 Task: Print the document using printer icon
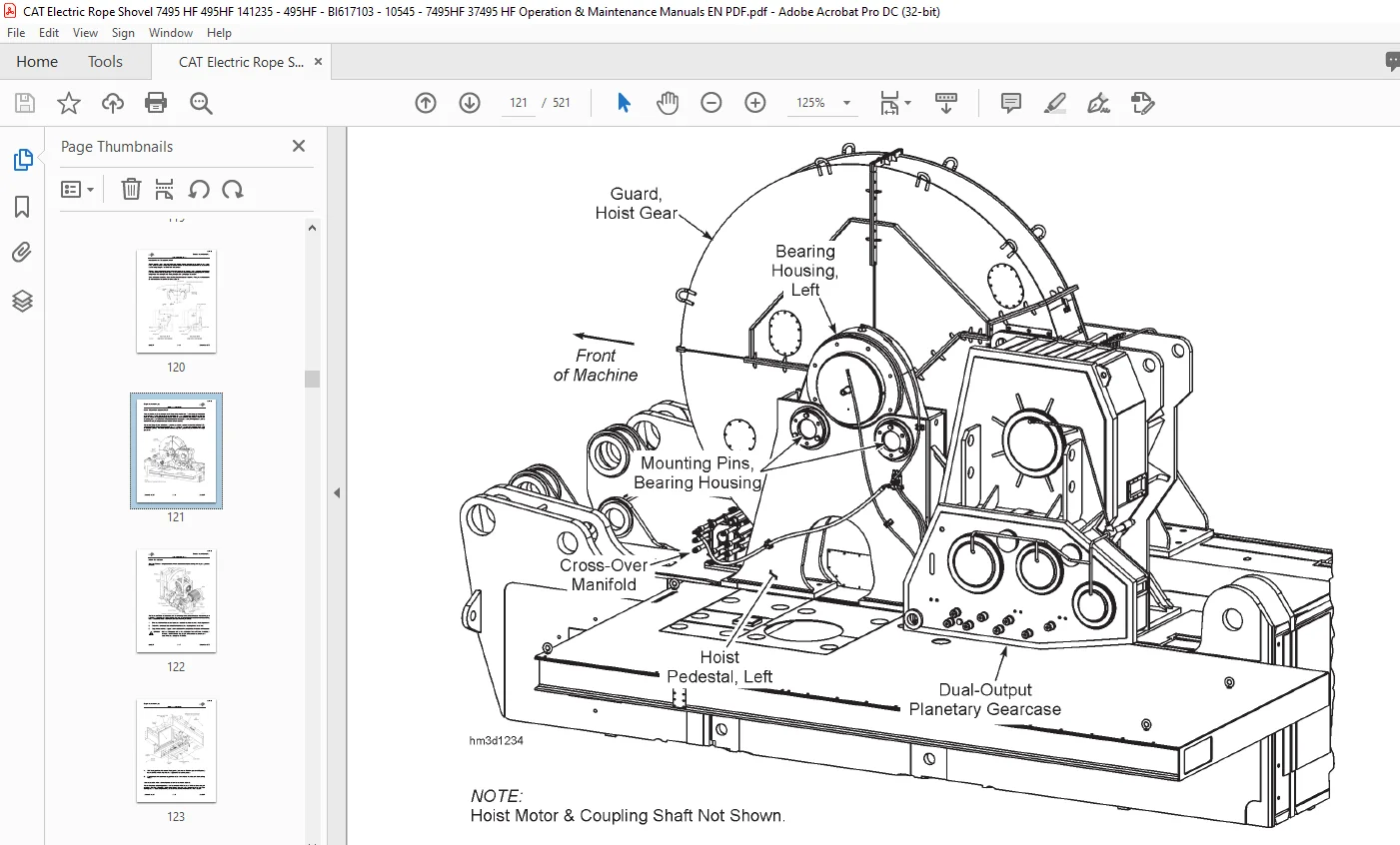tap(156, 103)
